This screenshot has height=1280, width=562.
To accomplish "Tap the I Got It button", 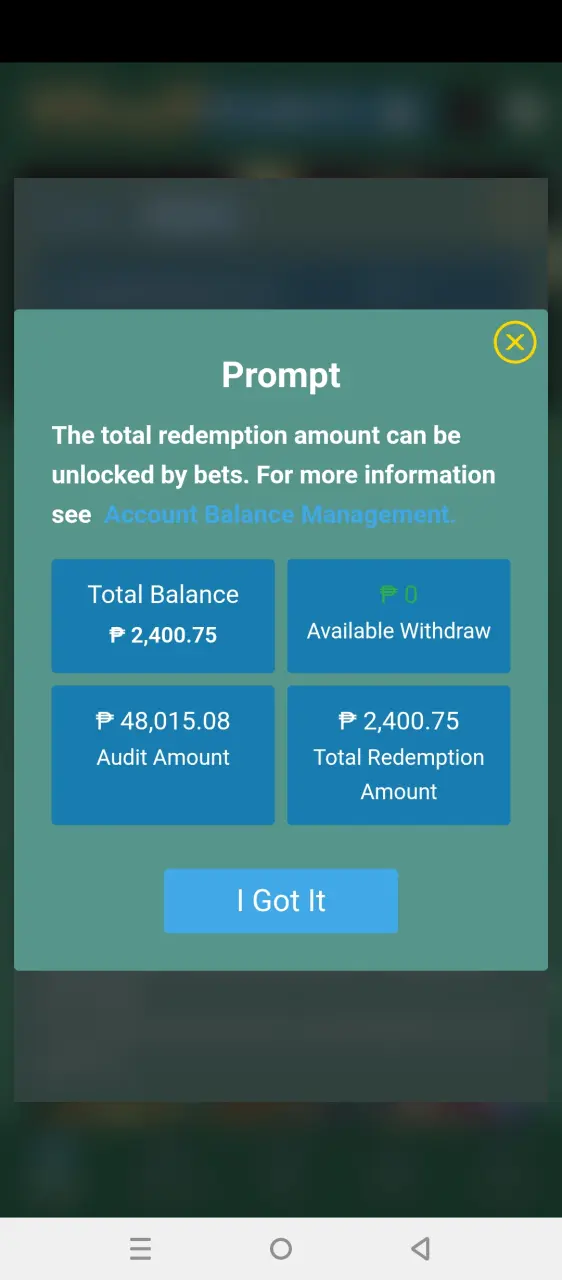I will (281, 900).
